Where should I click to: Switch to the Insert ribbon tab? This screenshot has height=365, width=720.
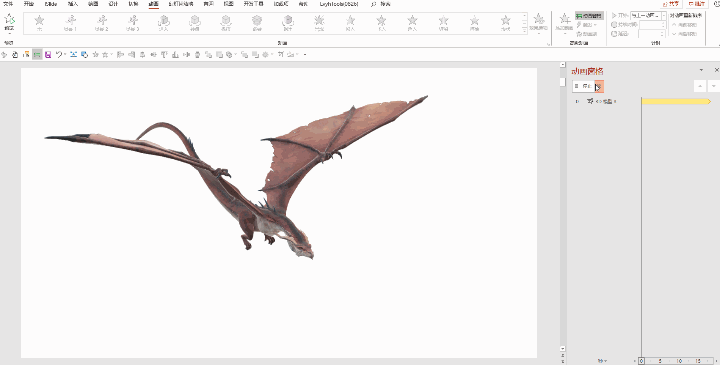click(73, 4)
